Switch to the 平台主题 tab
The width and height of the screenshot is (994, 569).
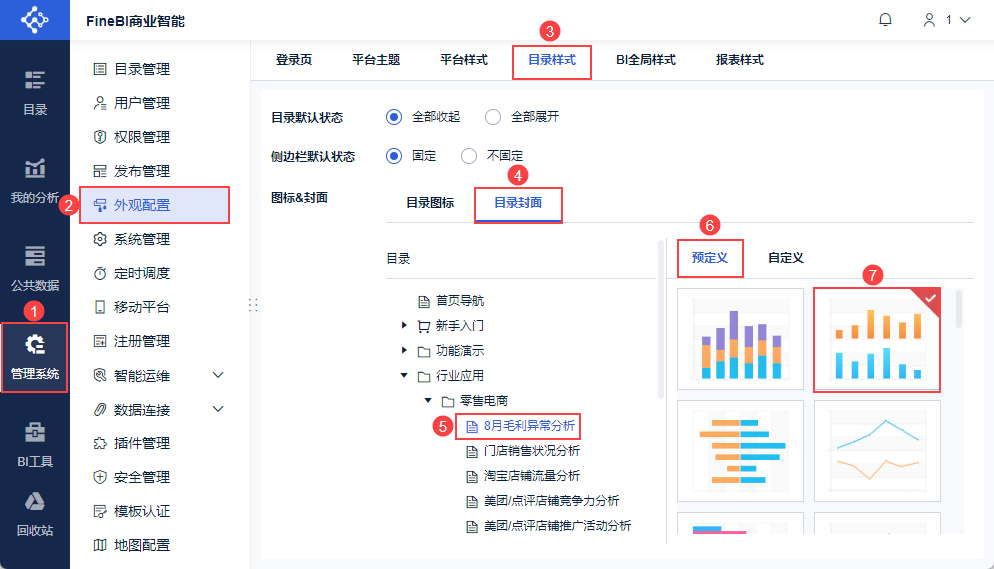[x=376, y=60]
